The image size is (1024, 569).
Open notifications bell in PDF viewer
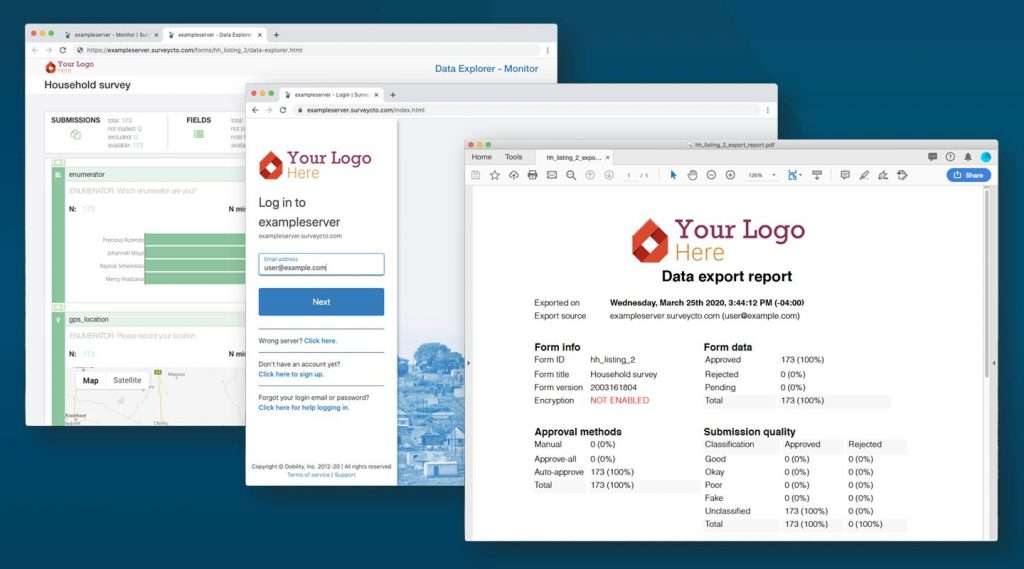(x=968, y=157)
